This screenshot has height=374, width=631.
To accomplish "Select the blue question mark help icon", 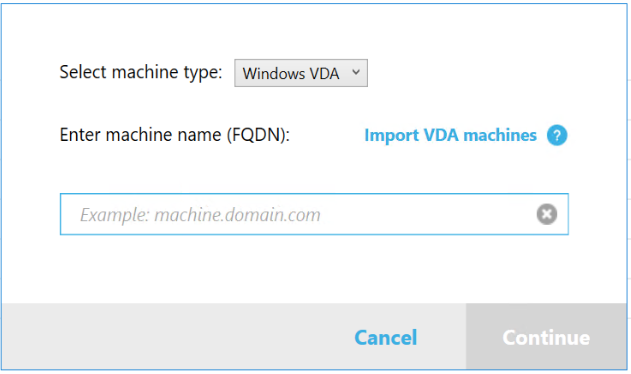I will tap(557, 135).
